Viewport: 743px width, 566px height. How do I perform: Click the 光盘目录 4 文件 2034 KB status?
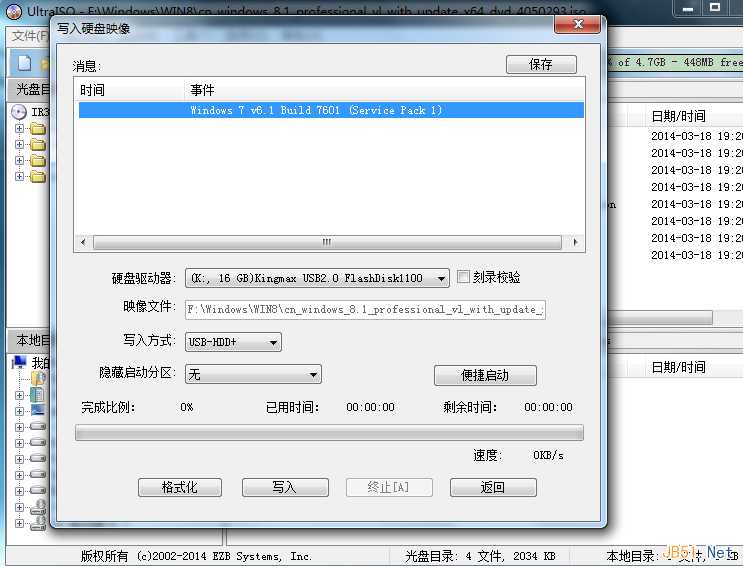coord(480,556)
